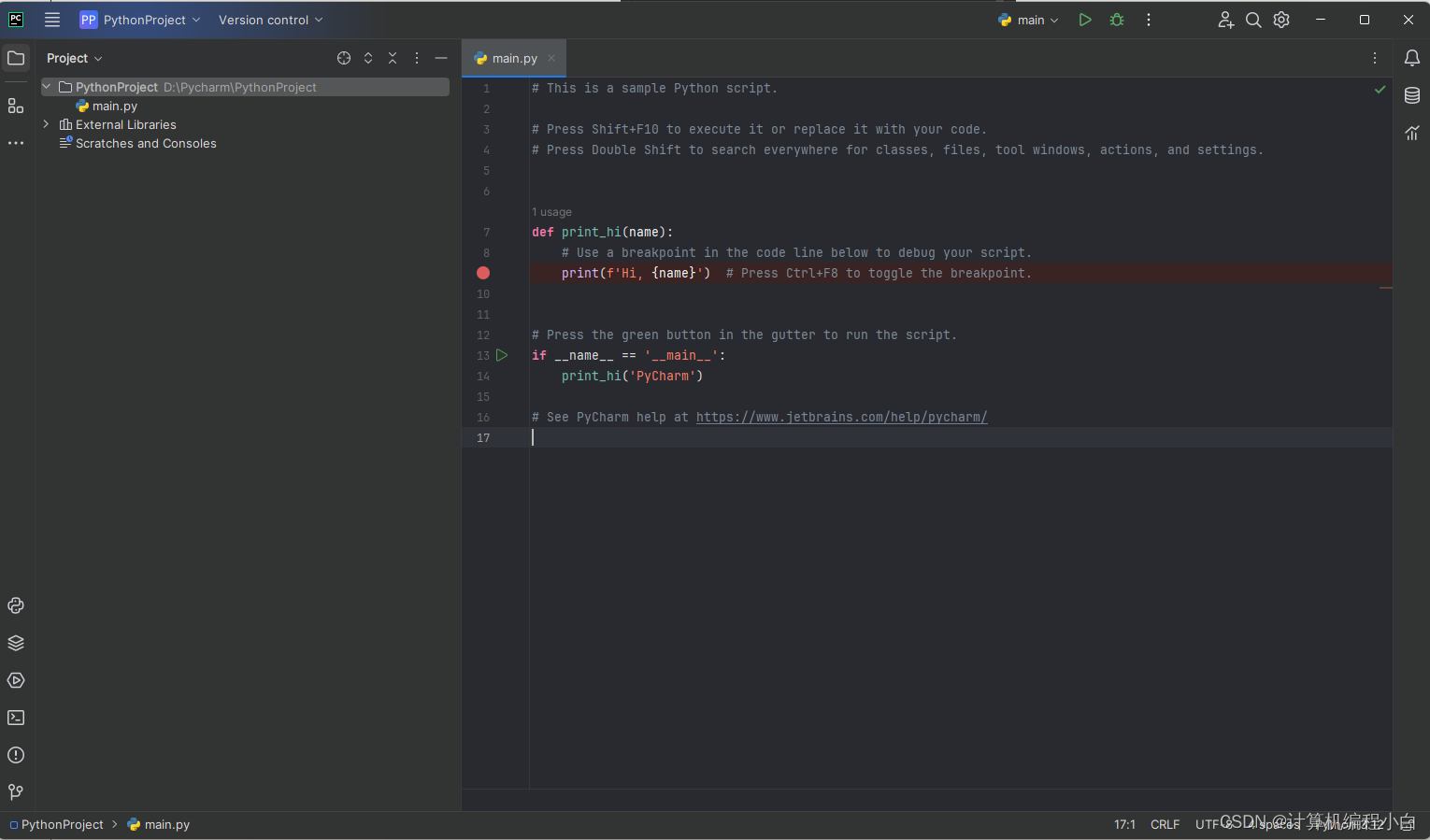Viewport: 1430px width, 840px height.
Task: Open the main hamburger menu
Action: tap(52, 20)
